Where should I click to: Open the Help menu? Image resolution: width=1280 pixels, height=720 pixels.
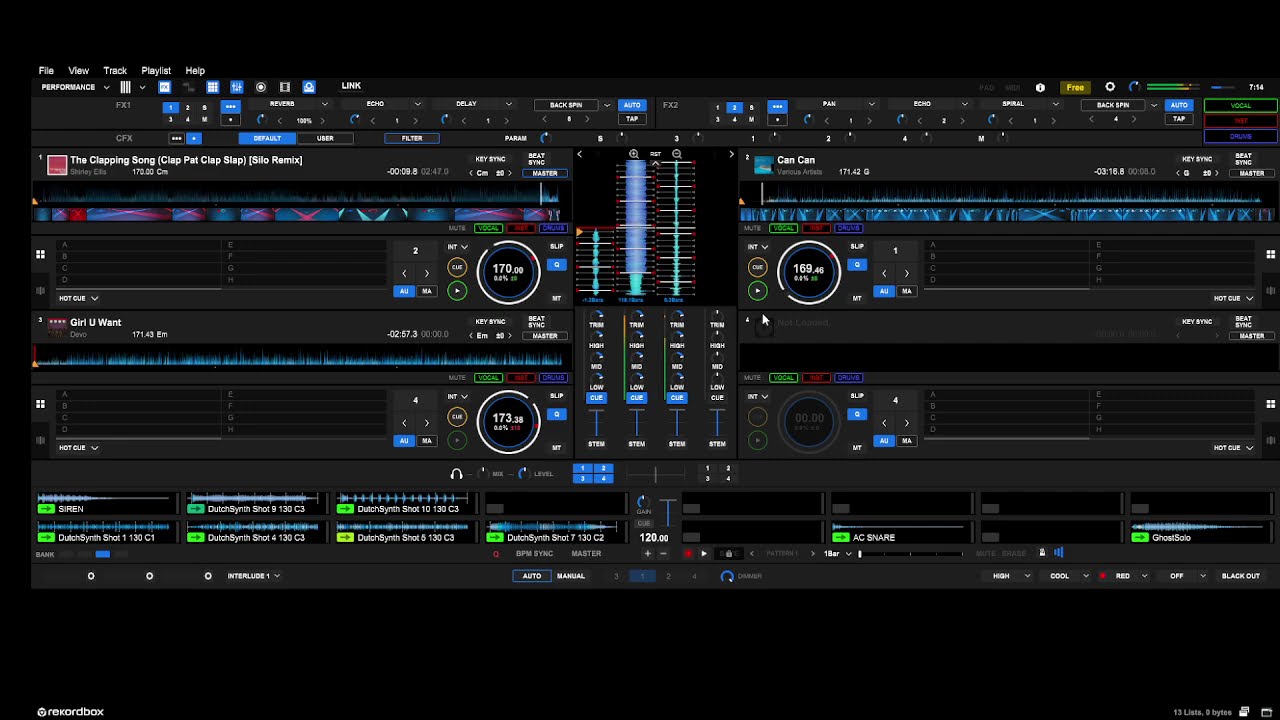point(195,71)
